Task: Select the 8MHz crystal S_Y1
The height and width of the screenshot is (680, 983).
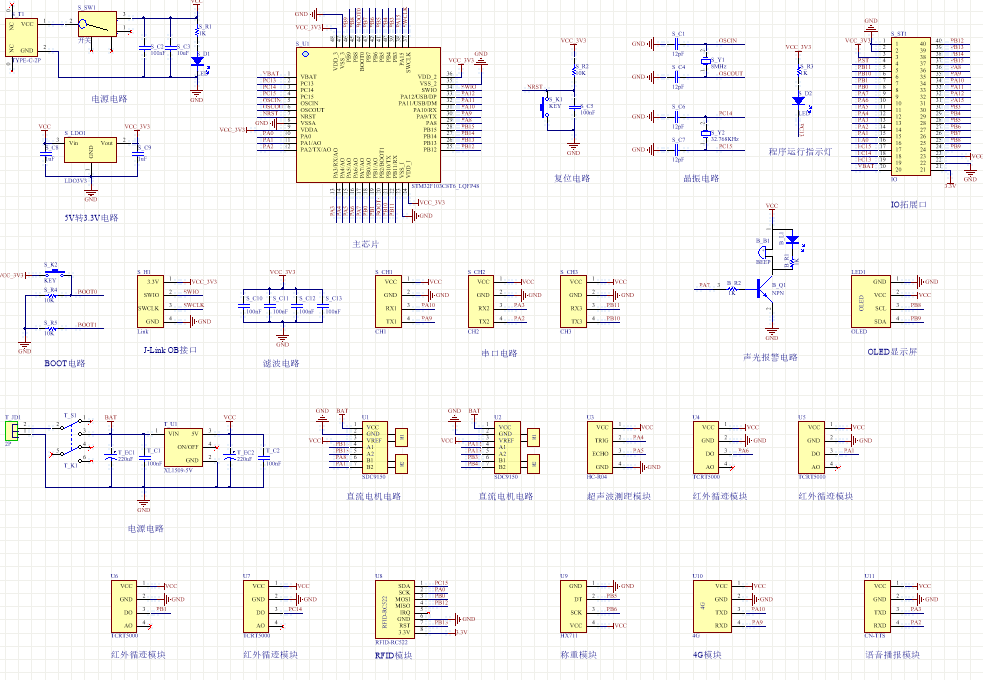Action: pyautogui.click(x=705, y=61)
